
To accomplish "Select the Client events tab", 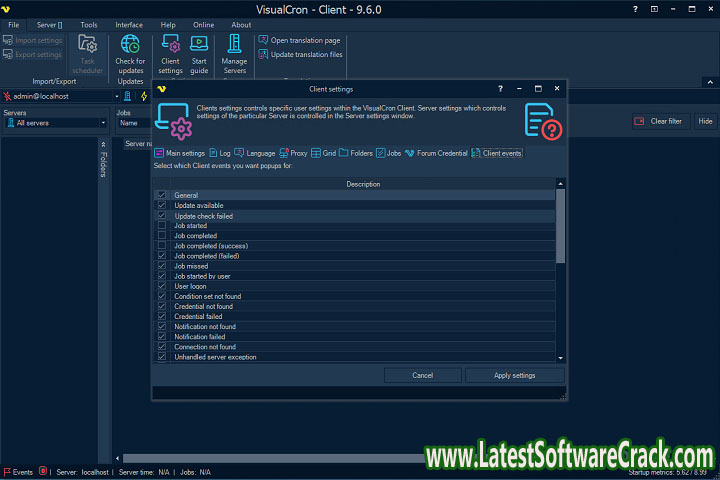I will tap(496, 153).
